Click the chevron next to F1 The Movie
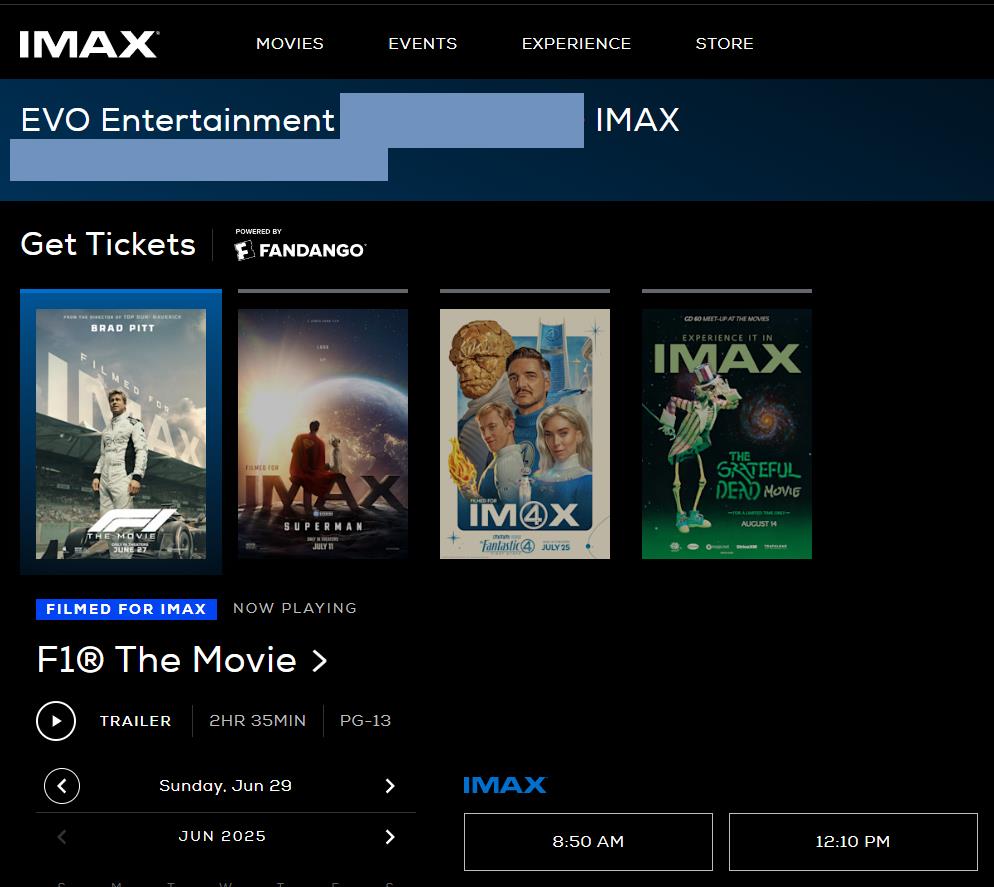Viewport: 994px width, 887px height. (x=320, y=661)
